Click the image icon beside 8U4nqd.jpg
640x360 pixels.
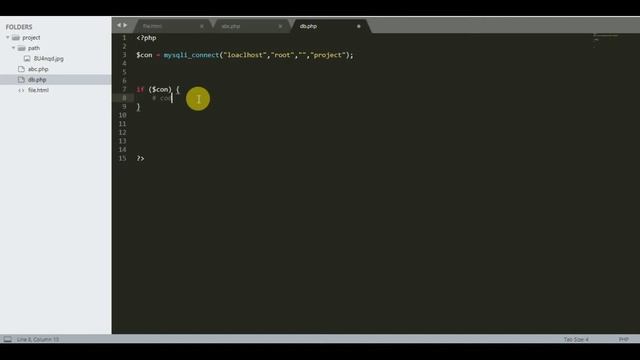pos(27,59)
